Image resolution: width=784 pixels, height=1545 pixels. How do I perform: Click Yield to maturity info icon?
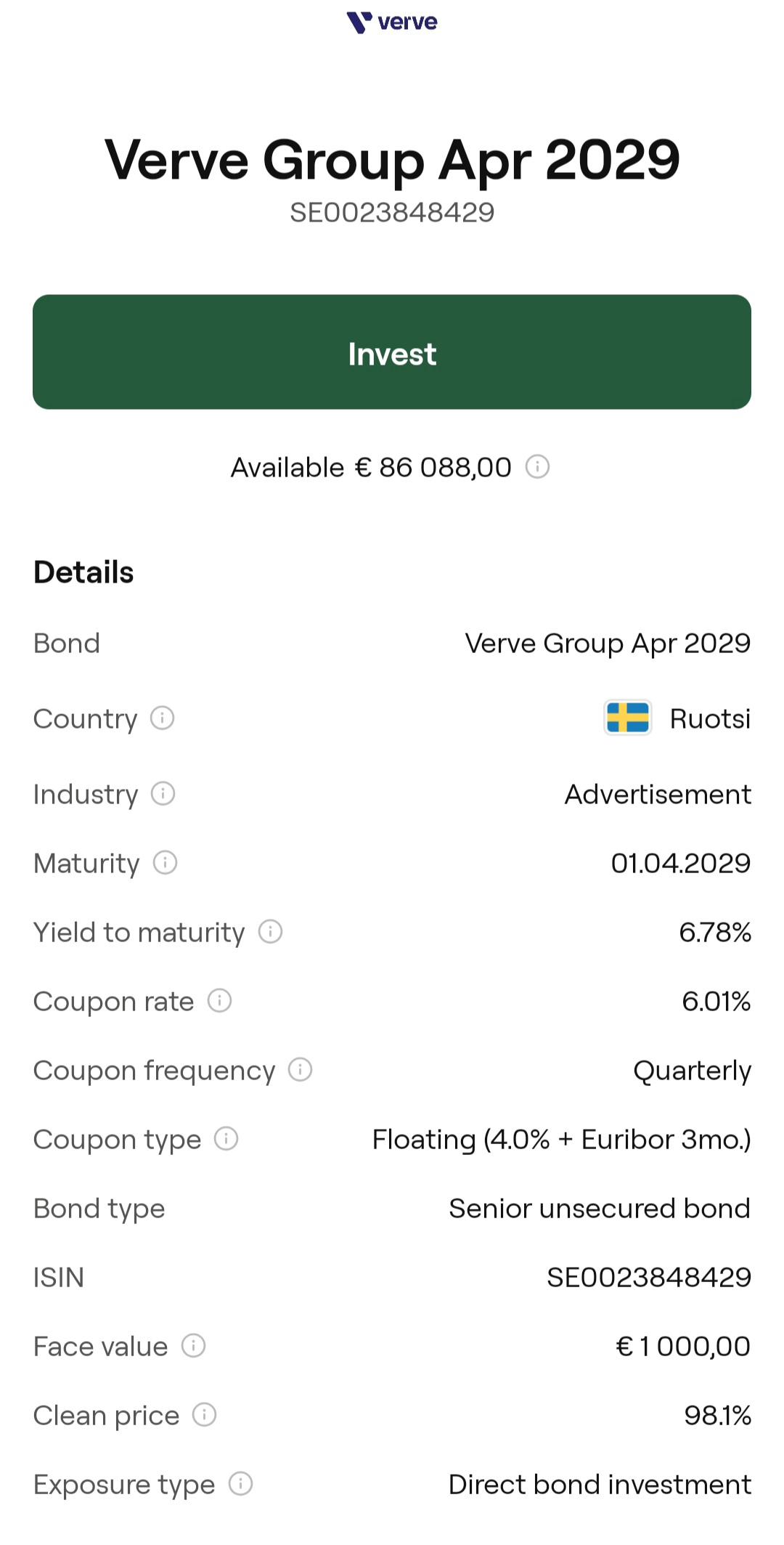coord(270,931)
